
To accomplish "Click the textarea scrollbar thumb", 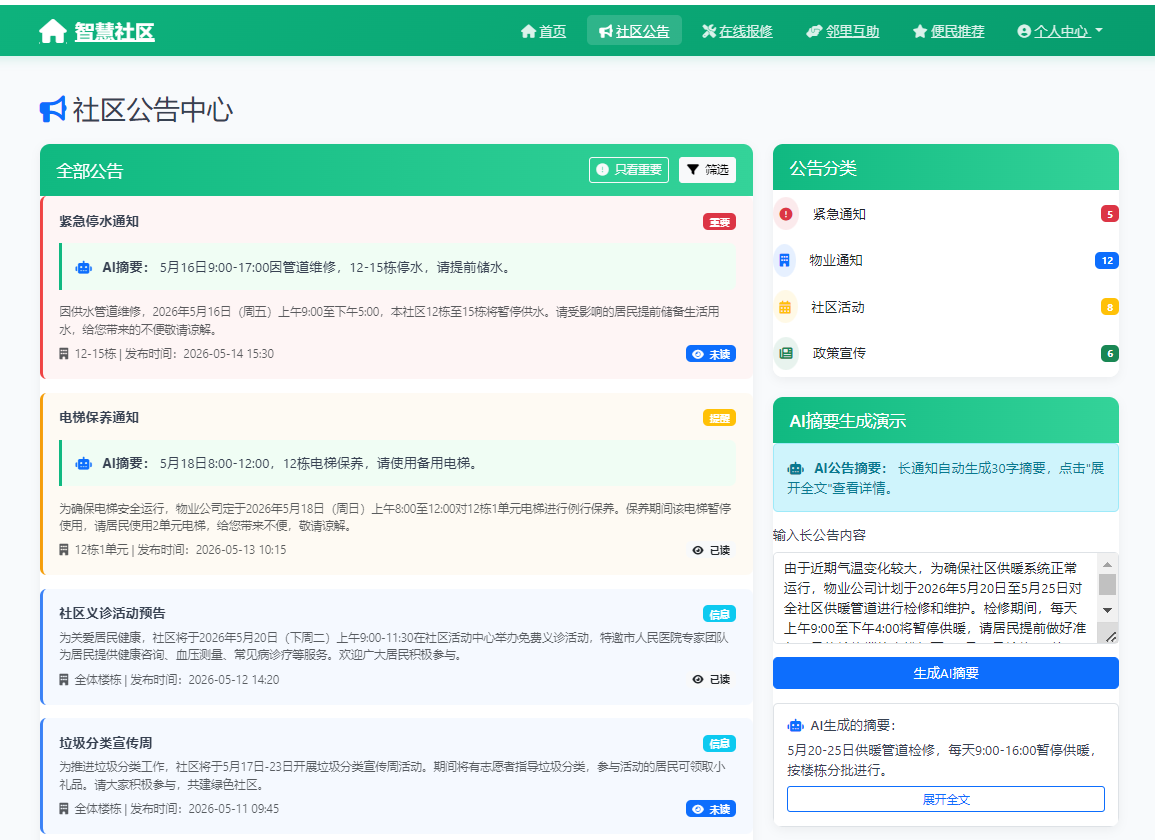I will 1107,584.
